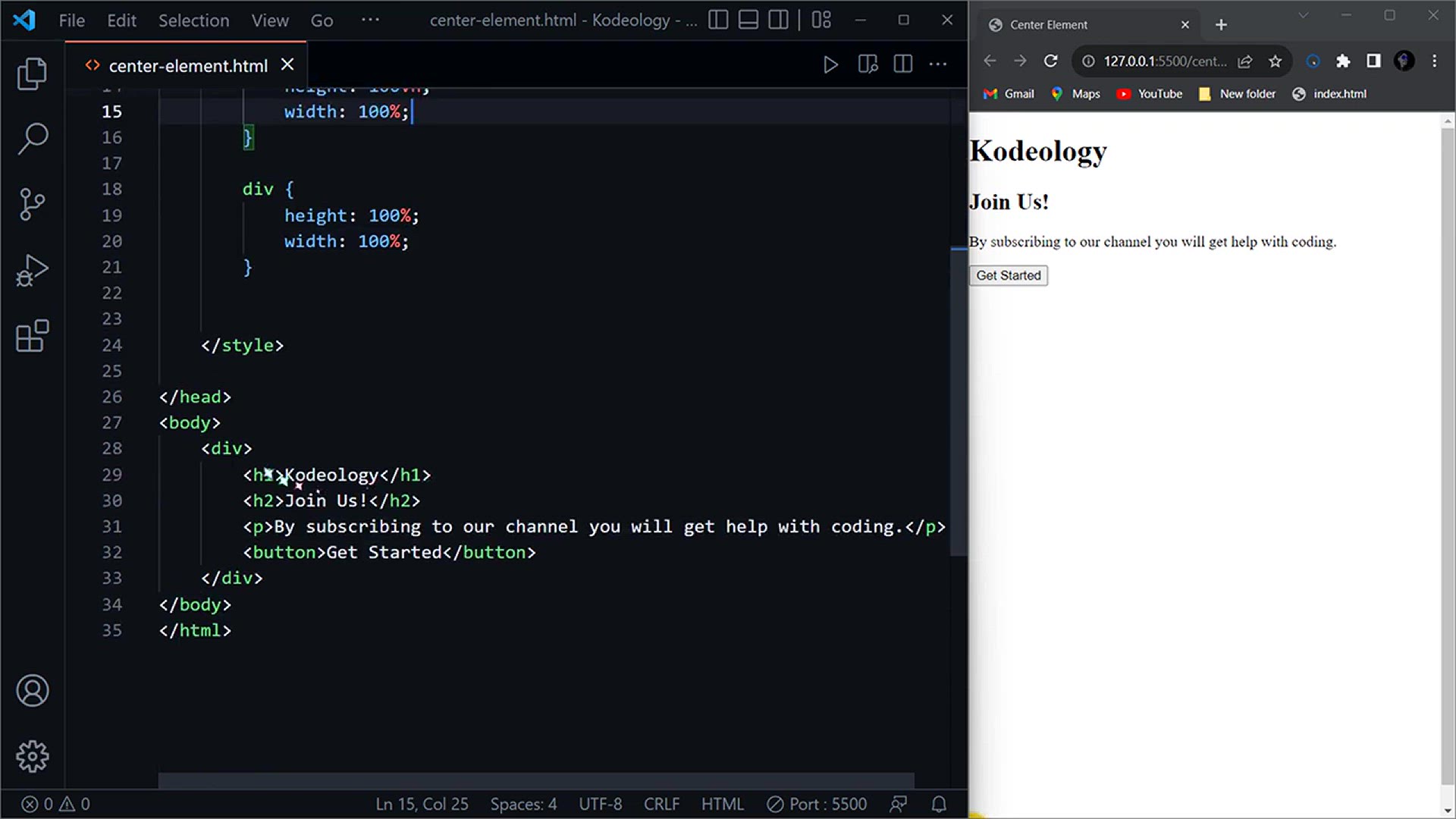Open editor More Actions ellipsis
Screen dimensions: 1456x819
coord(938,64)
